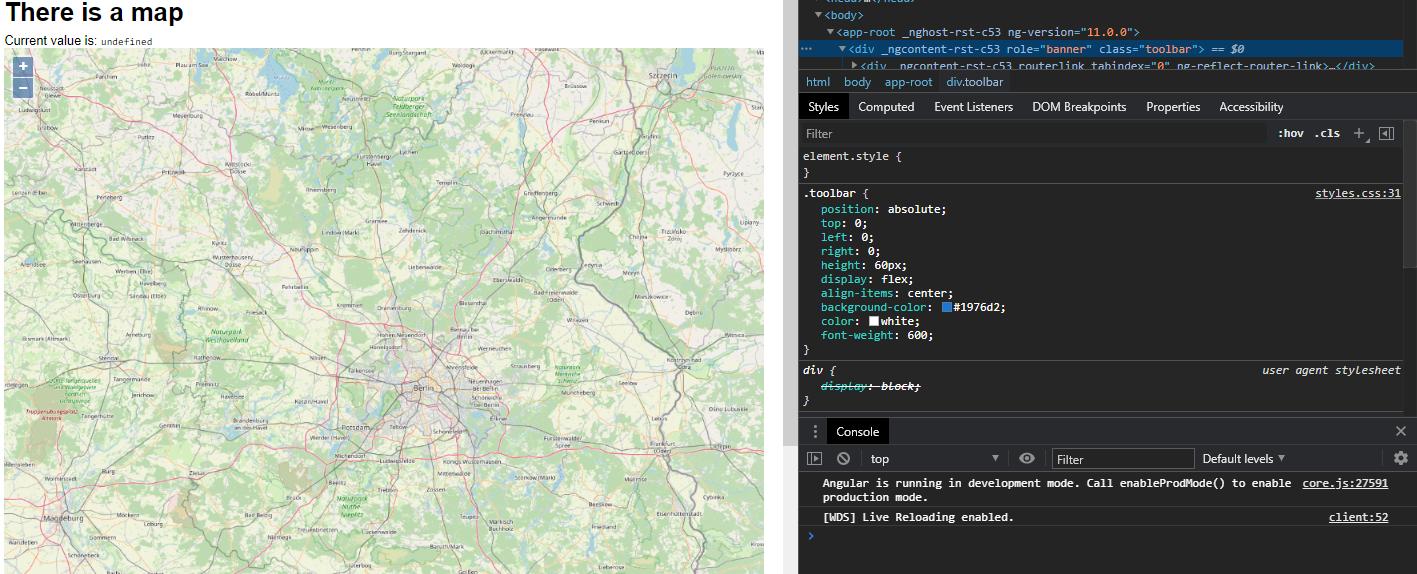Switch to the Styles tab

pos(823,107)
